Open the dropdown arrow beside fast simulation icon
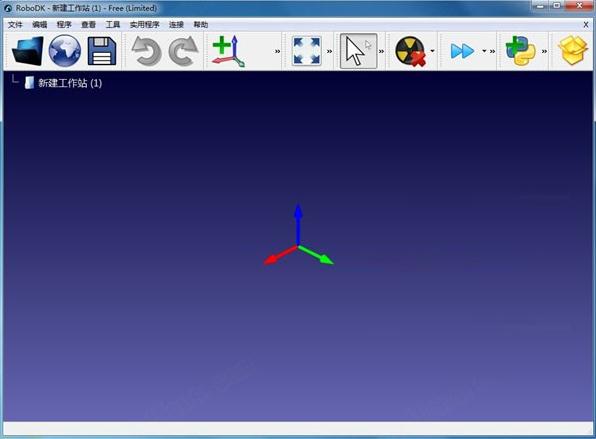The width and height of the screenshot is (596, 439). [484, 51]
